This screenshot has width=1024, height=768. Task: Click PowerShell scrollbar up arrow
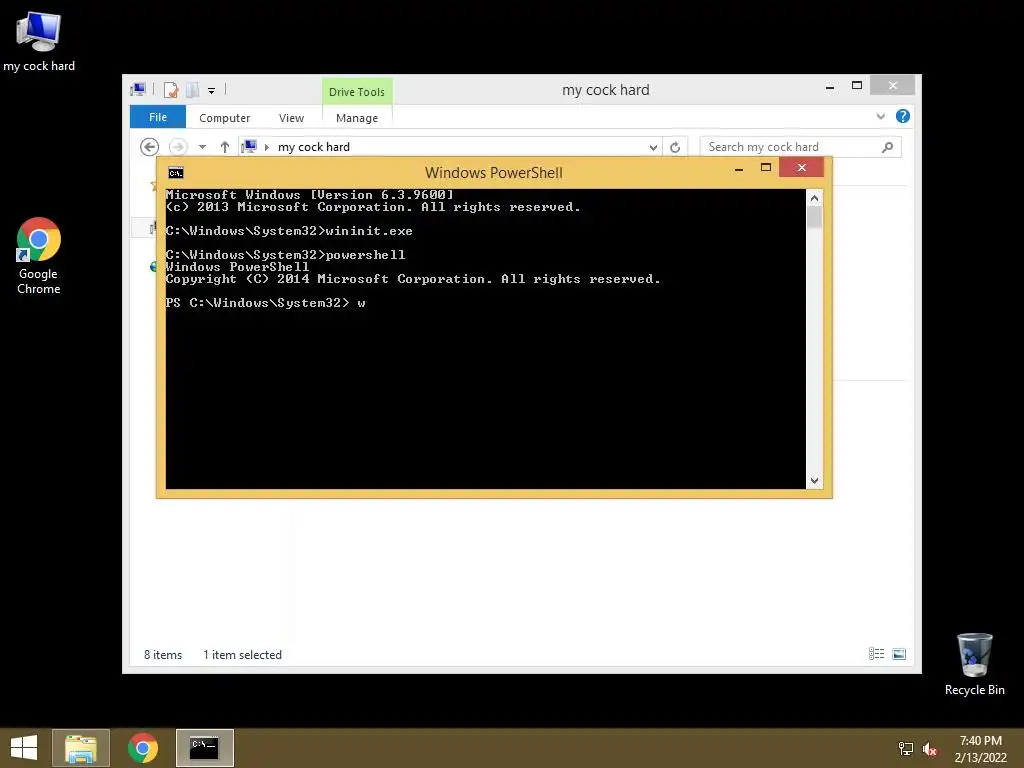pyautogui.click(x=814, y=198)
